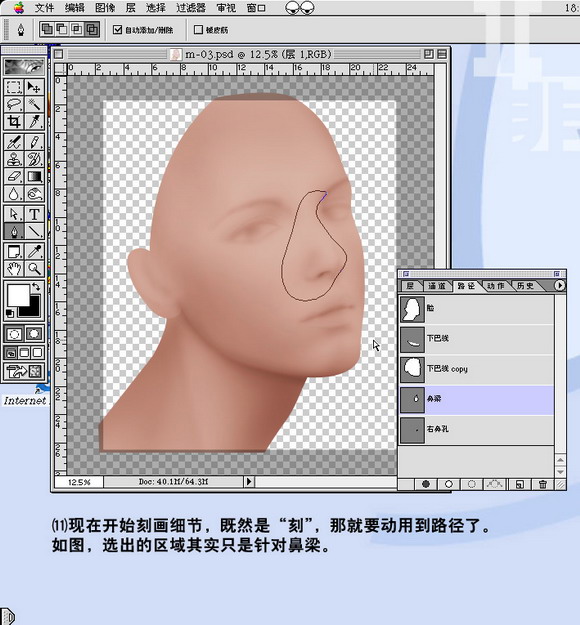Switch to the 通道 tab
The height and width of the screenshot is (625, 580).
(x=436, y=285)
